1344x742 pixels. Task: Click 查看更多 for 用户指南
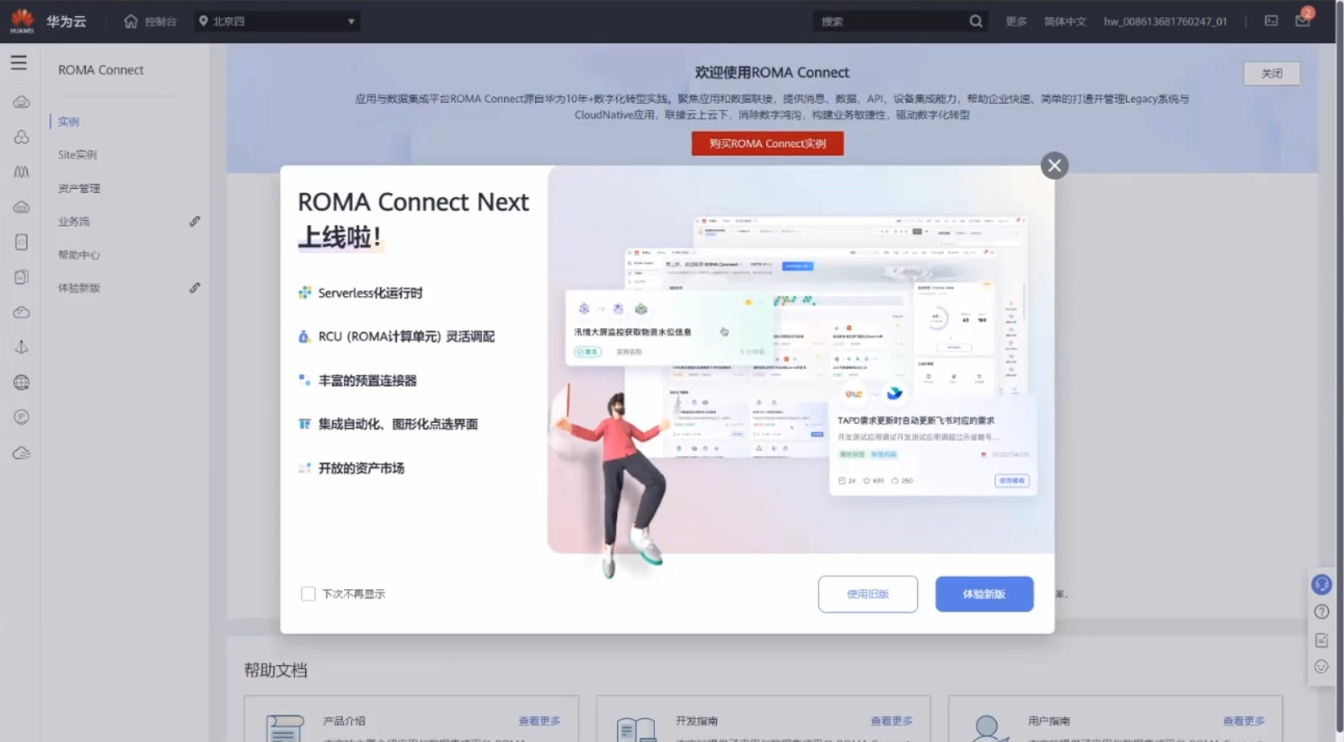click(x=1244, y=721)
